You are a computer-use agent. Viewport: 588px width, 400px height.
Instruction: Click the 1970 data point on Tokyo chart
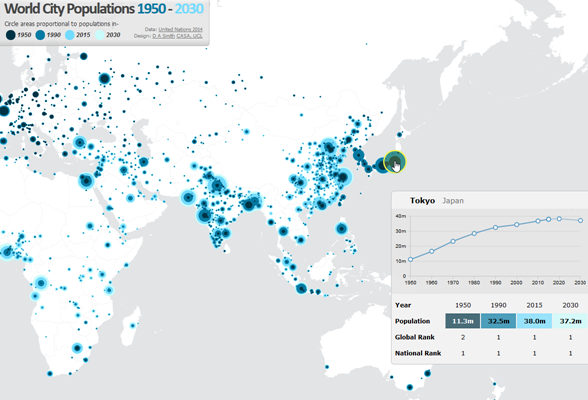[453, 241]
